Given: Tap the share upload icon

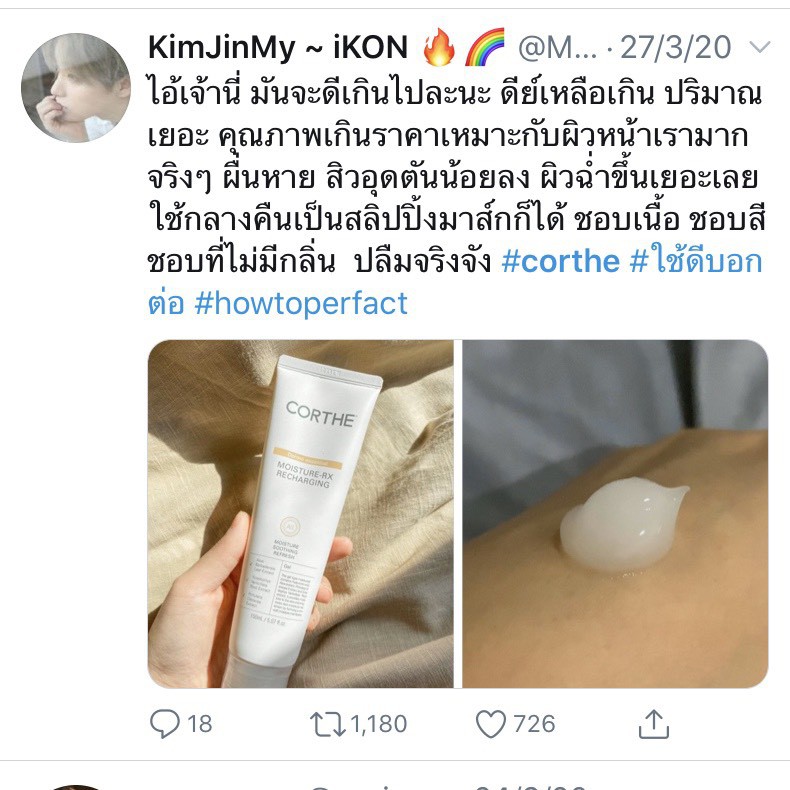Looking at the screenshot, I should [653, 724].
